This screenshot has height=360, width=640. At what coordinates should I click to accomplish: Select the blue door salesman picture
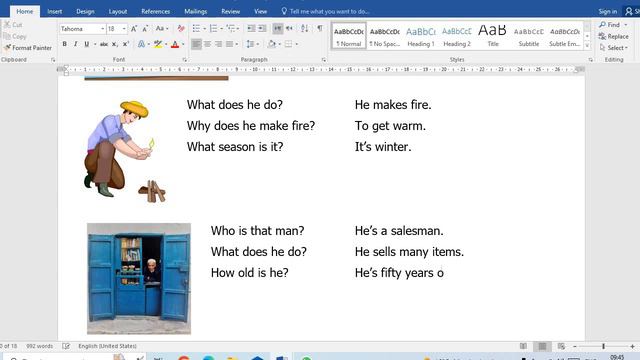139,279
